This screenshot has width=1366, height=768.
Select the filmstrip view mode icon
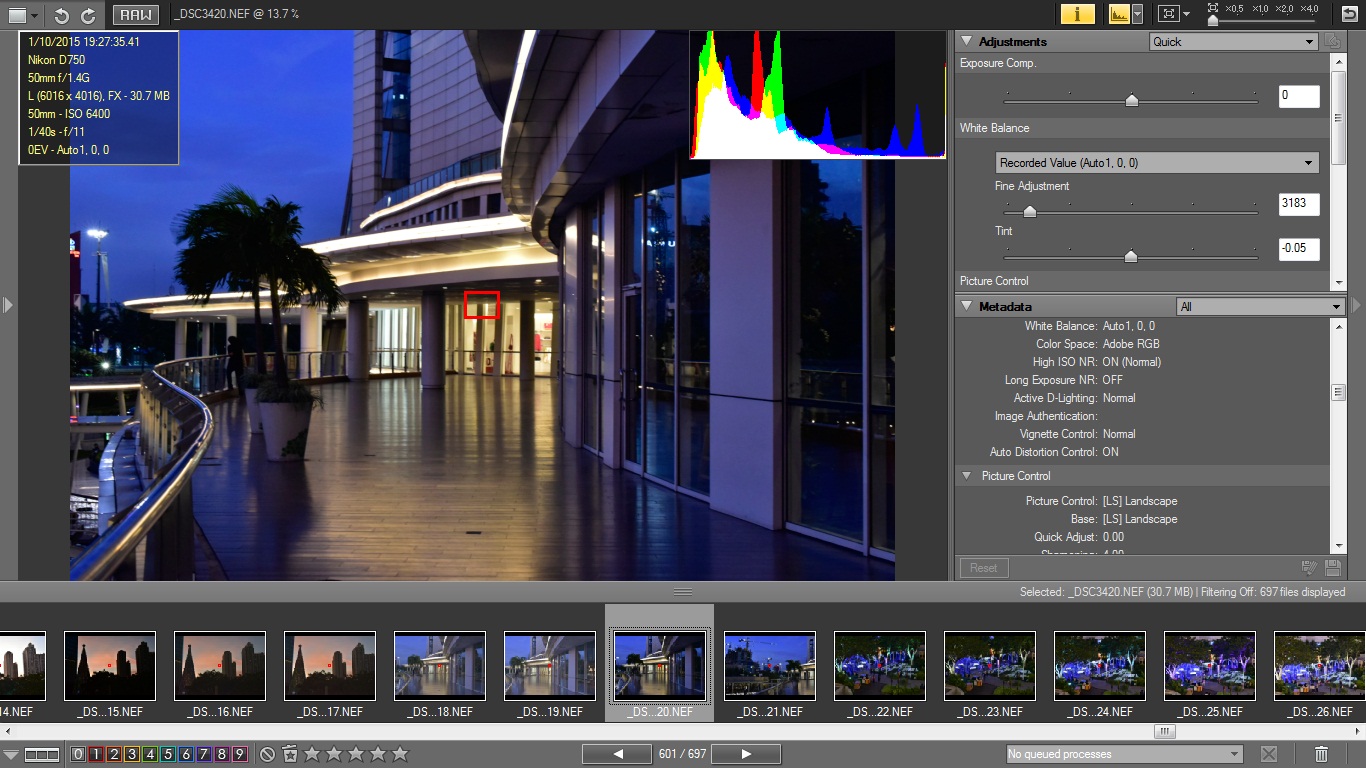coord(42,754)
